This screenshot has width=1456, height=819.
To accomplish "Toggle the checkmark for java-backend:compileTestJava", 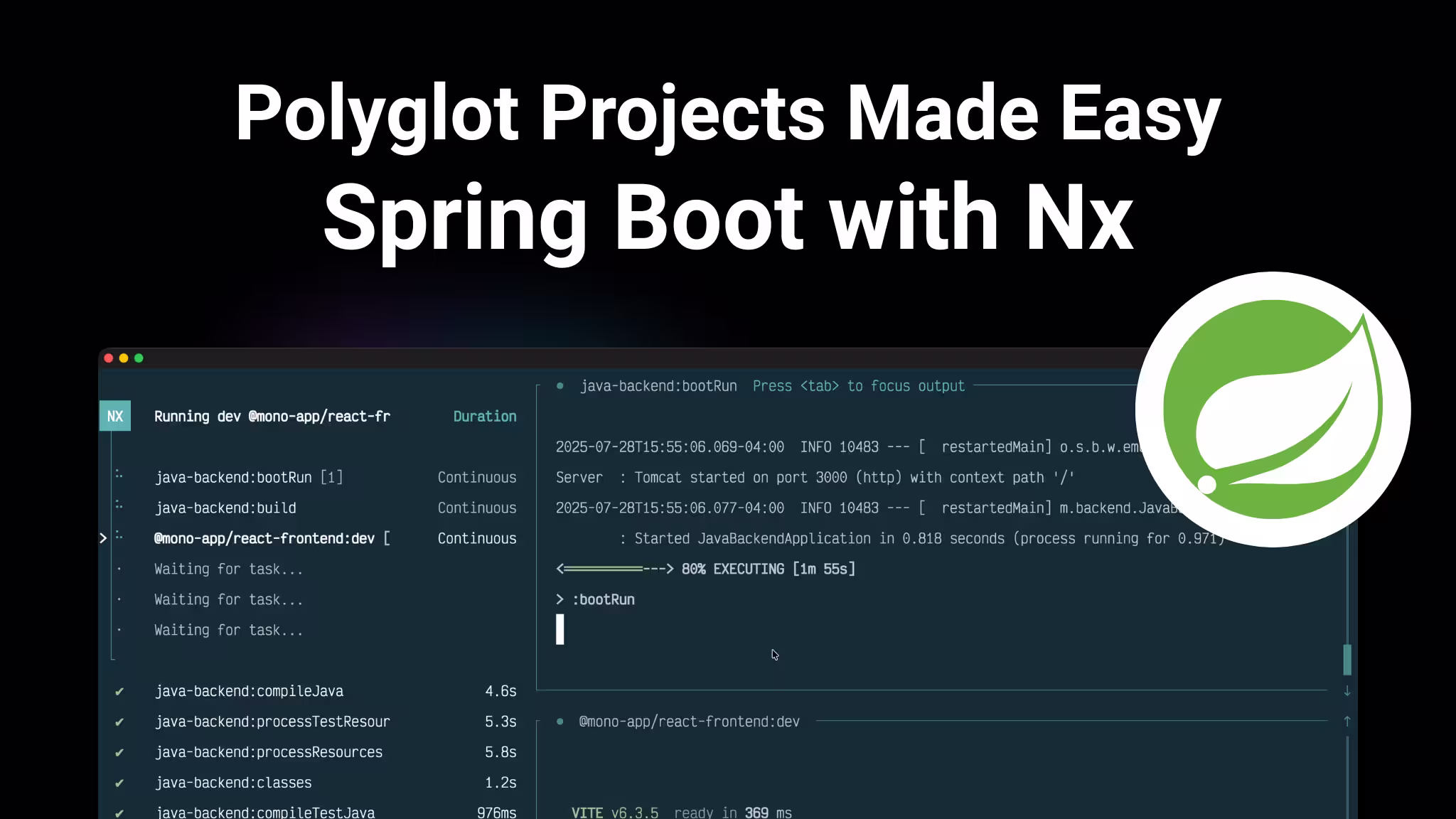I will (x=119, y=812).
